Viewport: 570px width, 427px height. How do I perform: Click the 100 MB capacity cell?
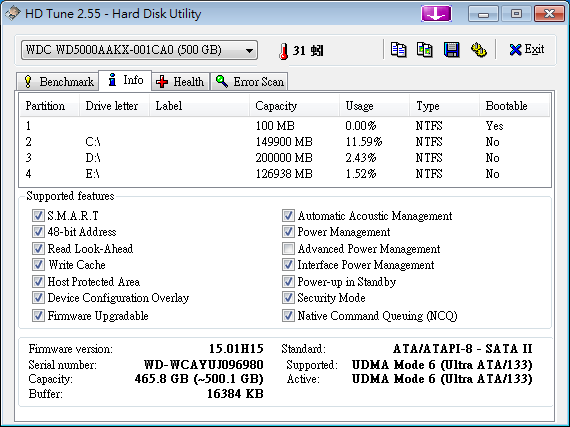(x=275, y=126)
